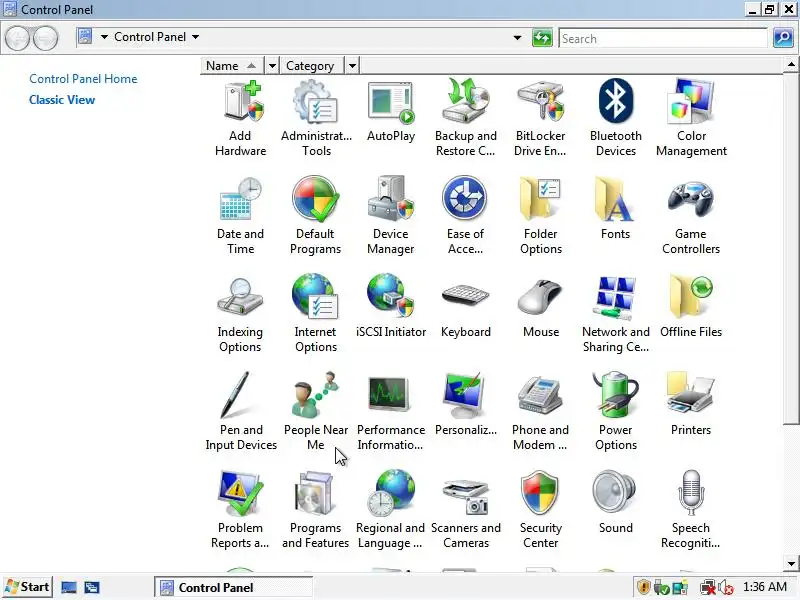Click the address bar refresh button
The image size is (800, 600).
click(x=542, y=38)
